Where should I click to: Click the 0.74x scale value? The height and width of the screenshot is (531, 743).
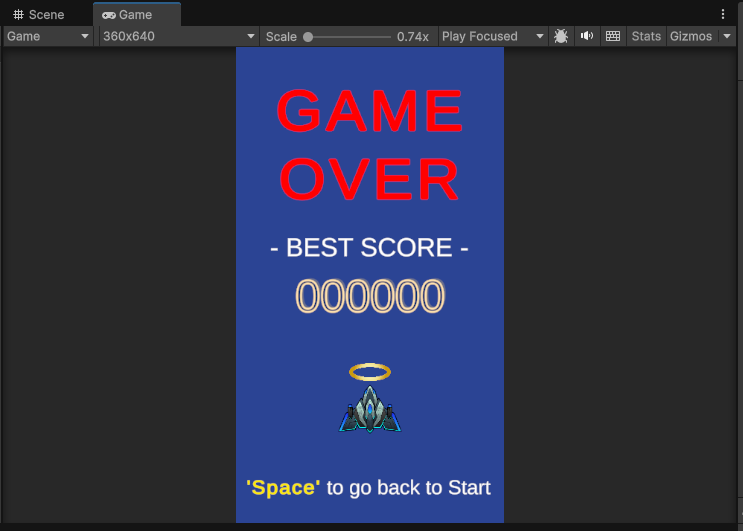(x=413, y=37)
